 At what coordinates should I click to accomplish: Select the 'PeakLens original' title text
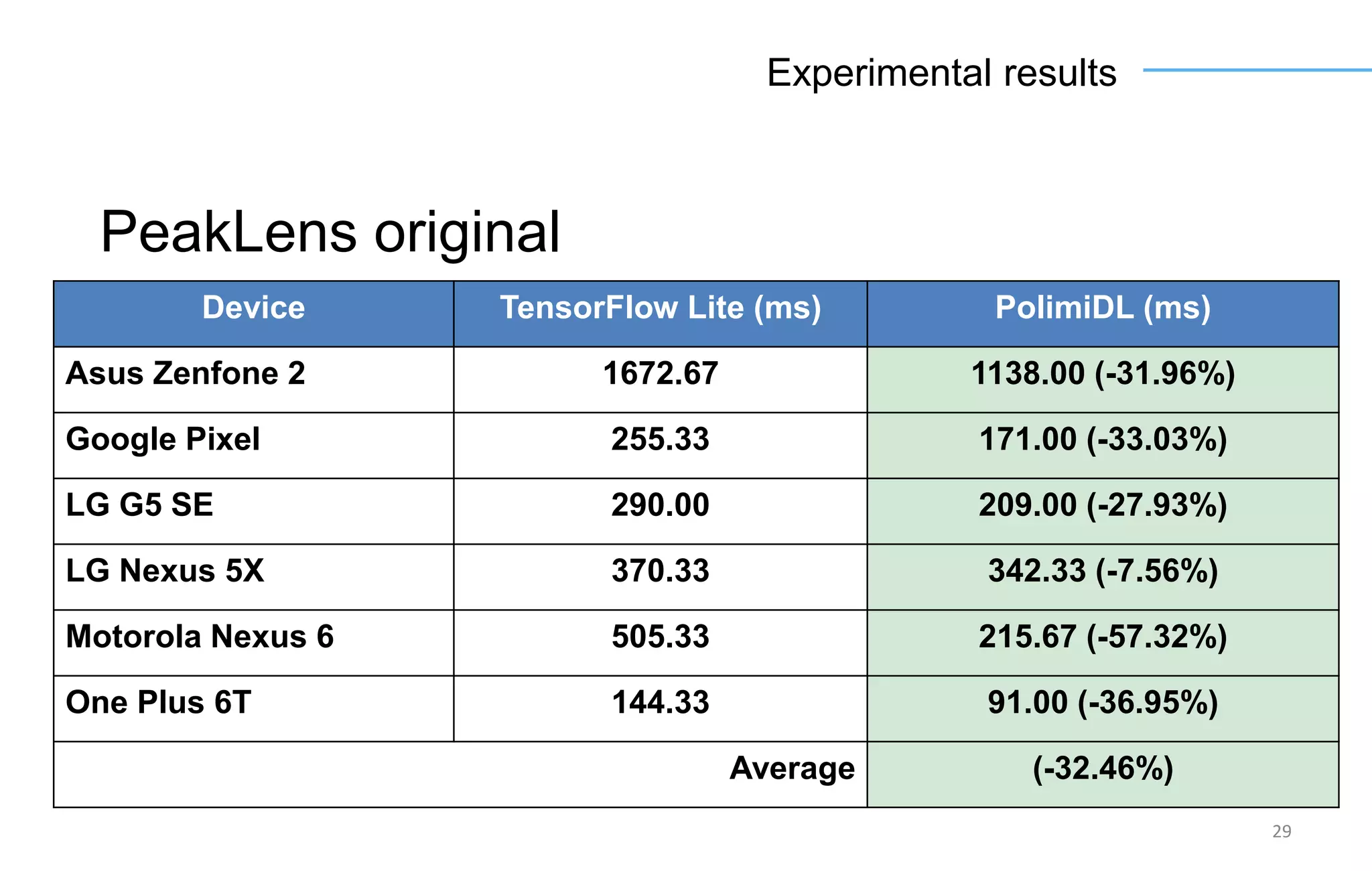pos(330,232)
